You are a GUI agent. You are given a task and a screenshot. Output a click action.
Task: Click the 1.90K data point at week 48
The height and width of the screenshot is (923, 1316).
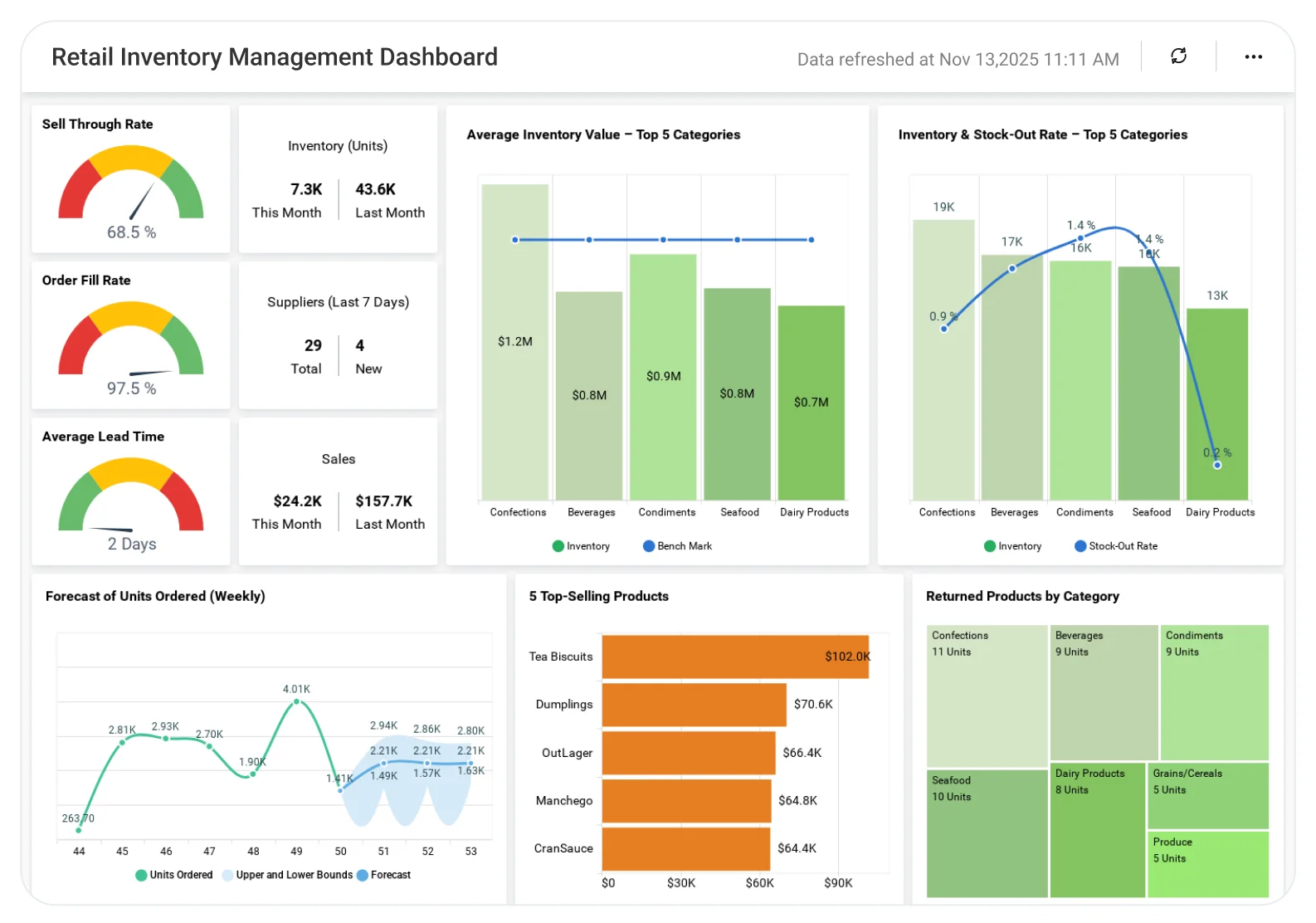[253, 774]
